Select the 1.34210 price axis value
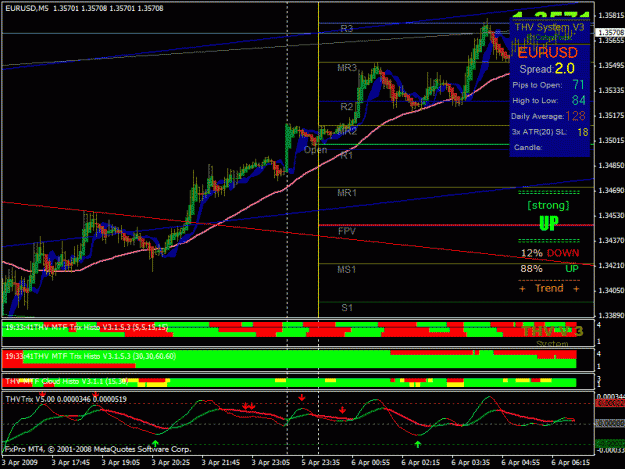 point(611,265)
